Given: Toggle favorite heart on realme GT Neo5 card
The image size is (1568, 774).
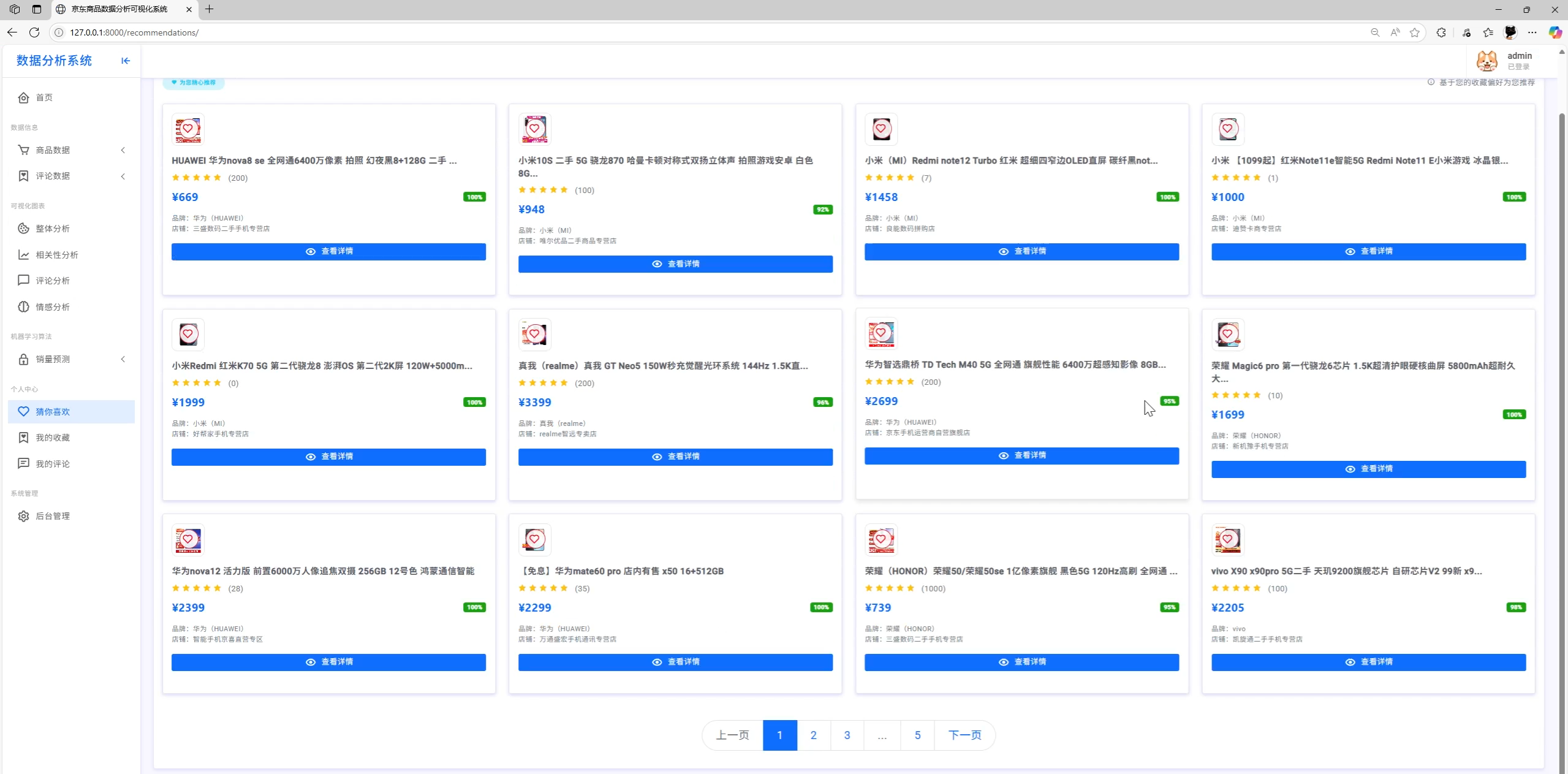Looking at the screenshot, I should [x=534, y=334].
